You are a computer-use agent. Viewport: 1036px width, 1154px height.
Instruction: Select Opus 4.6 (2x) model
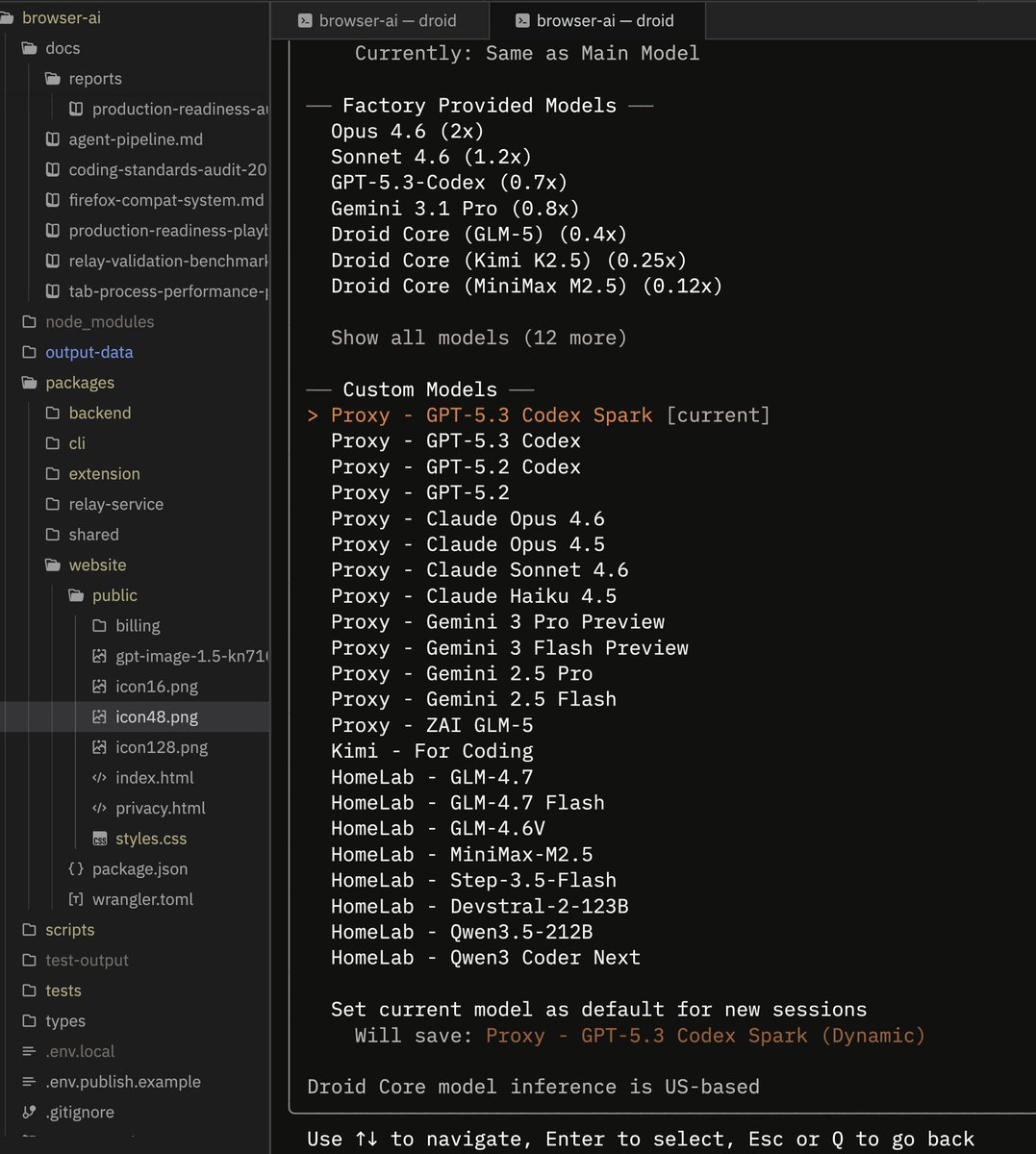407,131
